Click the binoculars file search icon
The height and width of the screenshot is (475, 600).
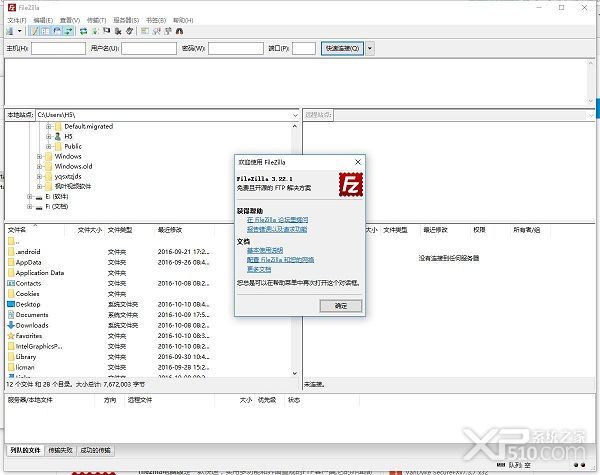point(179,31)
